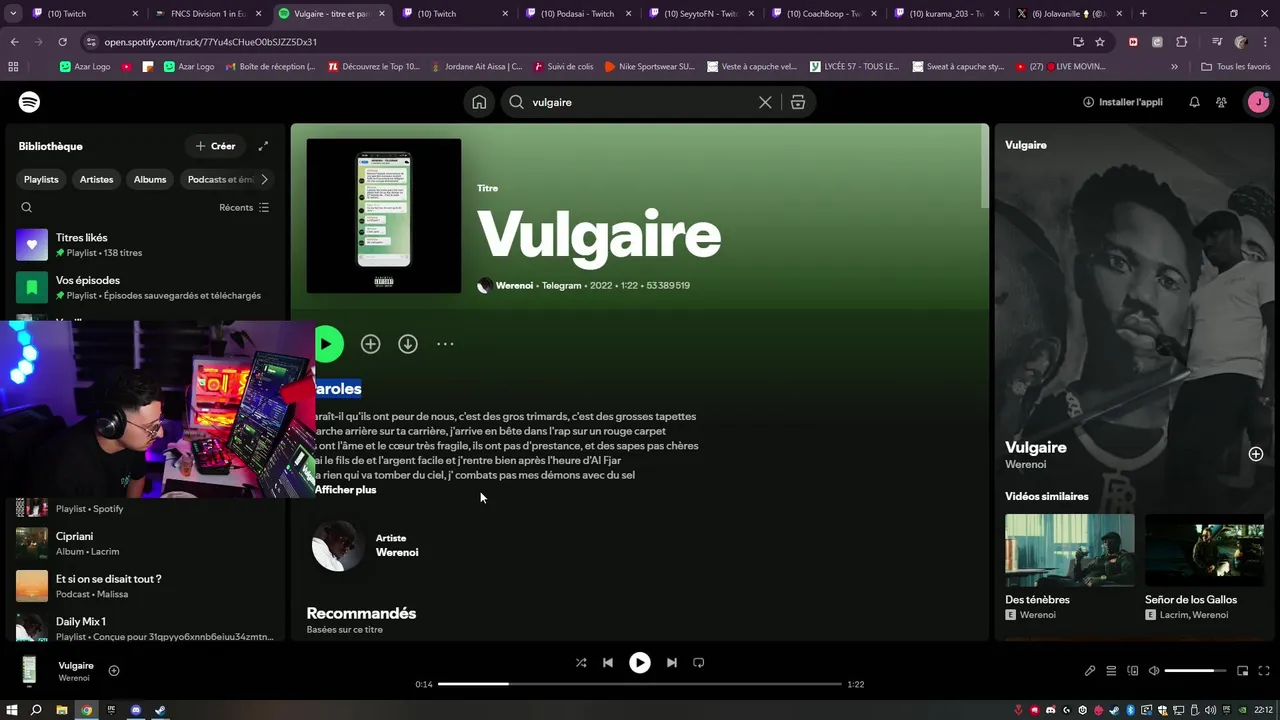Screen dimensions: 1280x720
Task: Skip to the previous track
Action: tap(608, 662)
